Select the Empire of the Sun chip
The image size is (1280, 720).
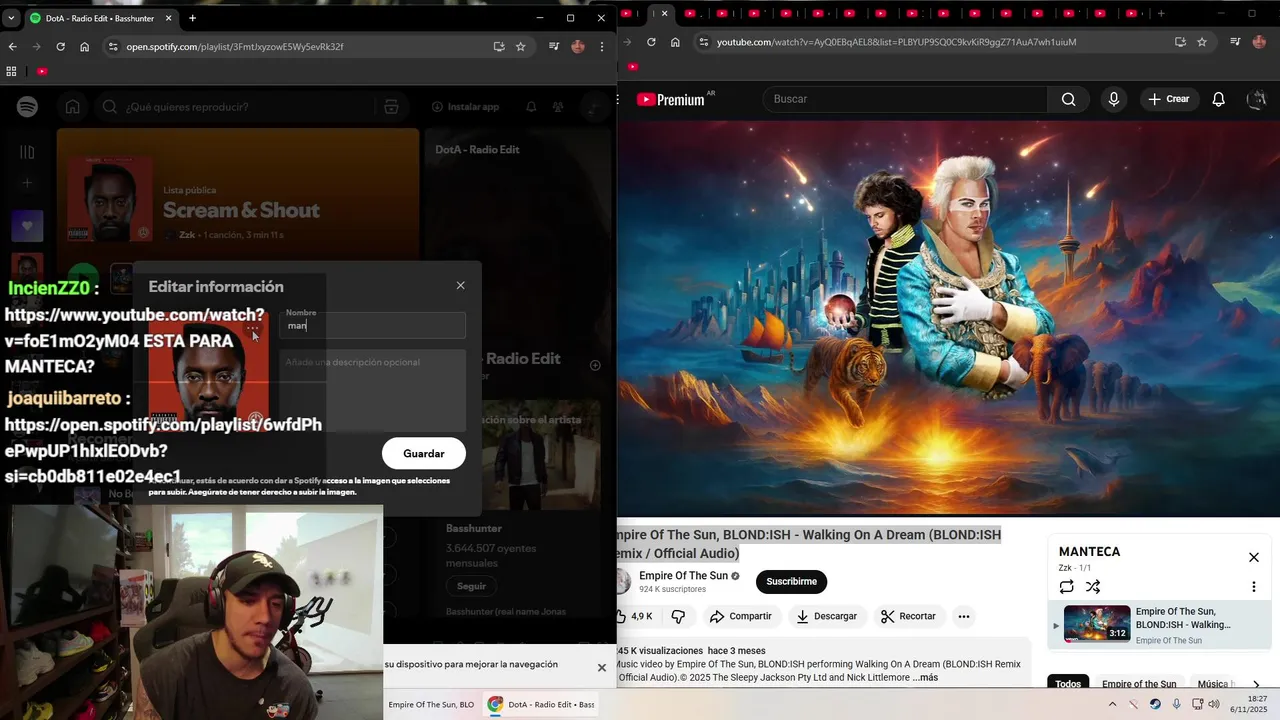(x=1139, y=684)
